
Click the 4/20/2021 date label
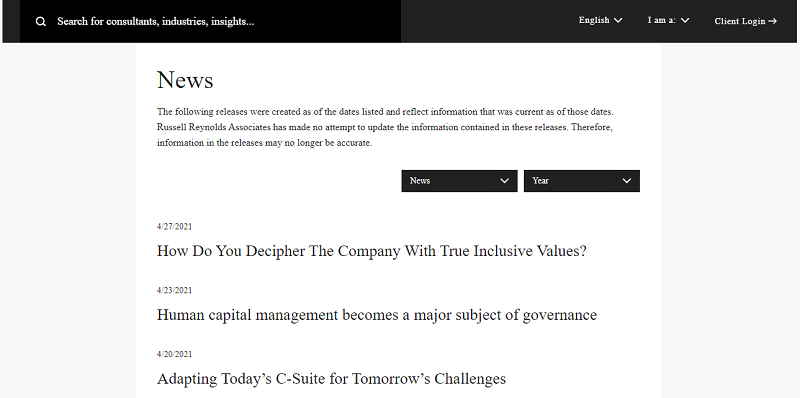click(x=174, y=354)
